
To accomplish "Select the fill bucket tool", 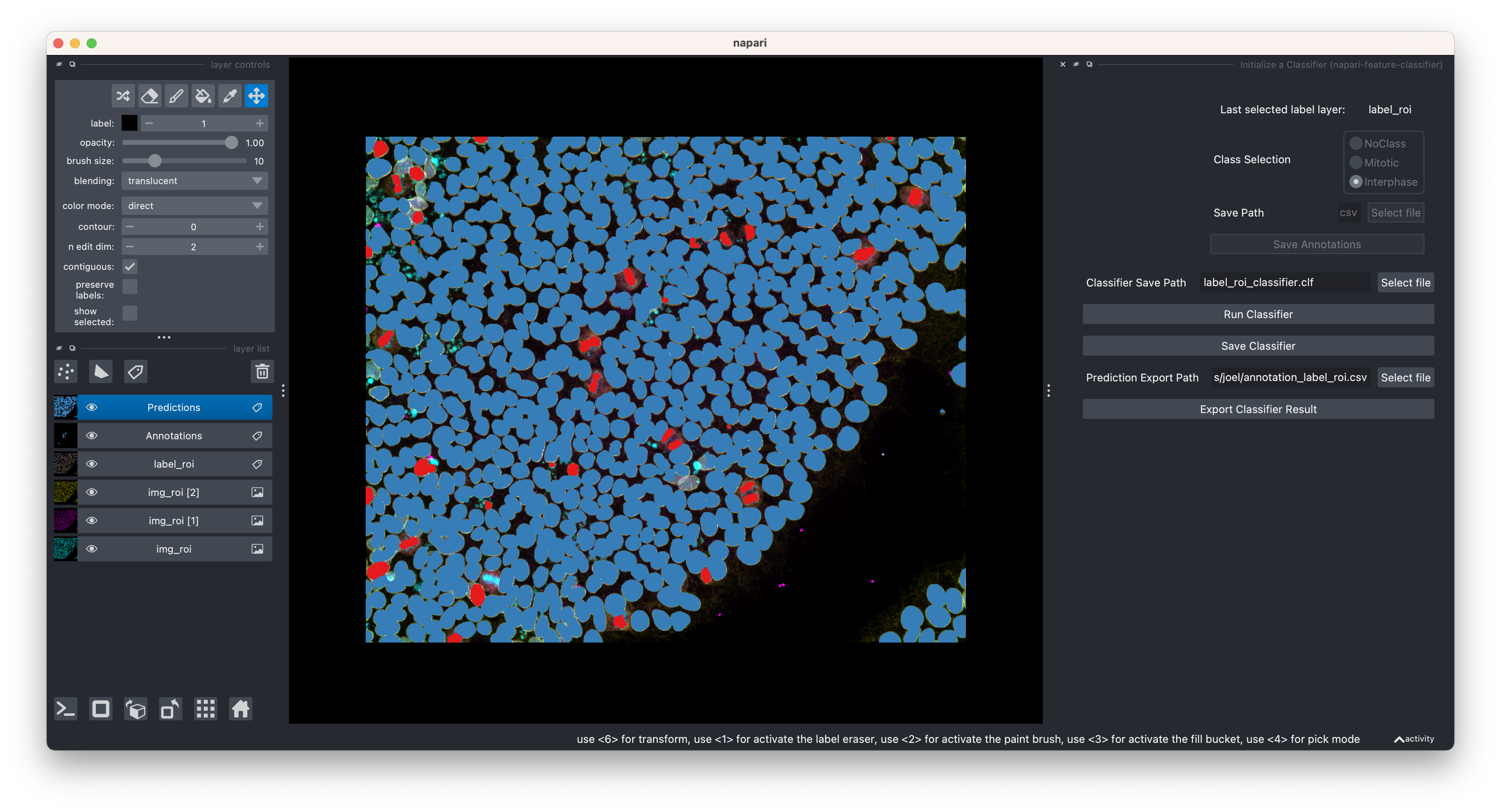I will (203, 95).
